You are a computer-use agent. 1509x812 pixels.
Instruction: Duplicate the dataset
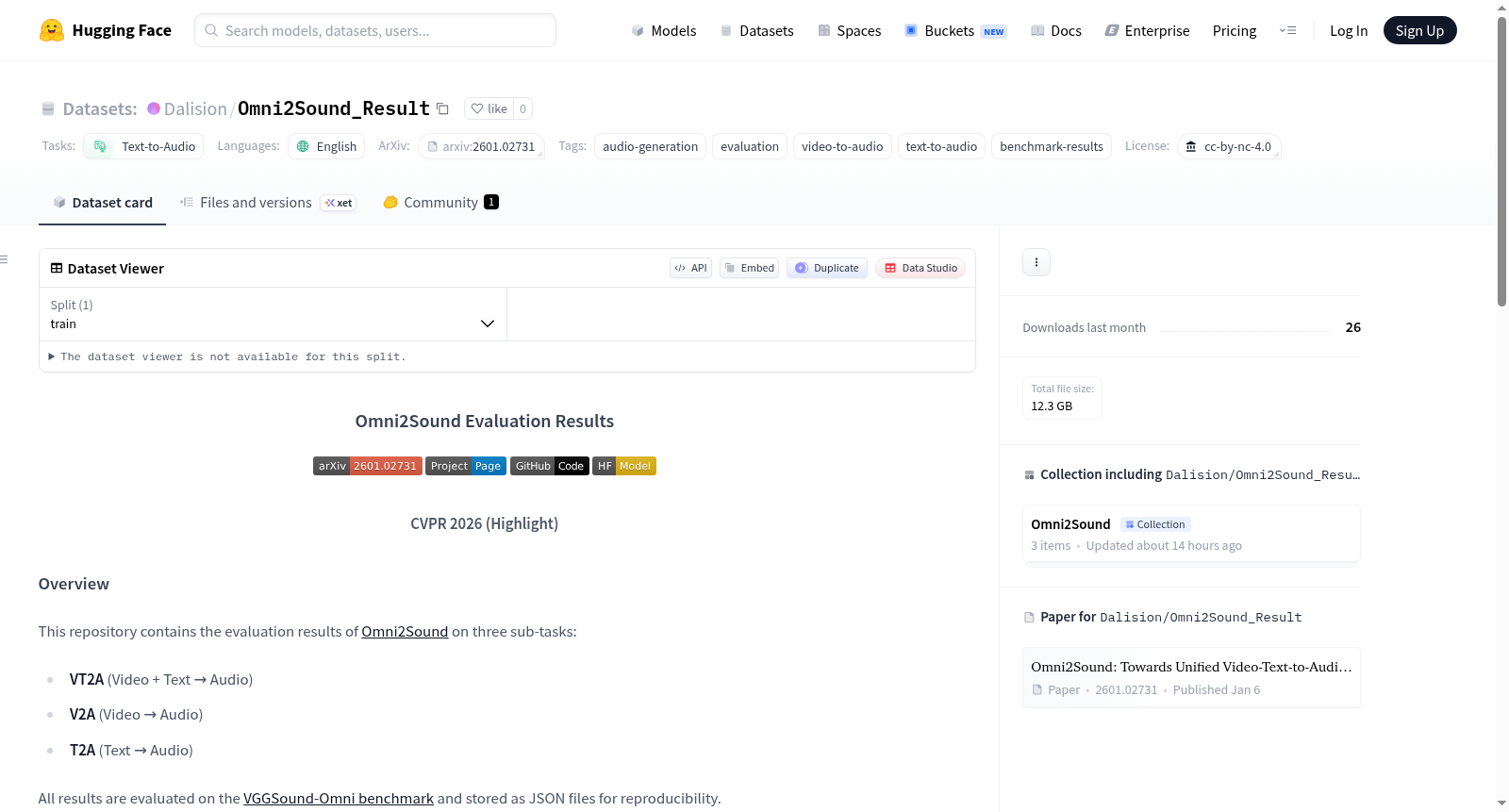tap(827, 268)
